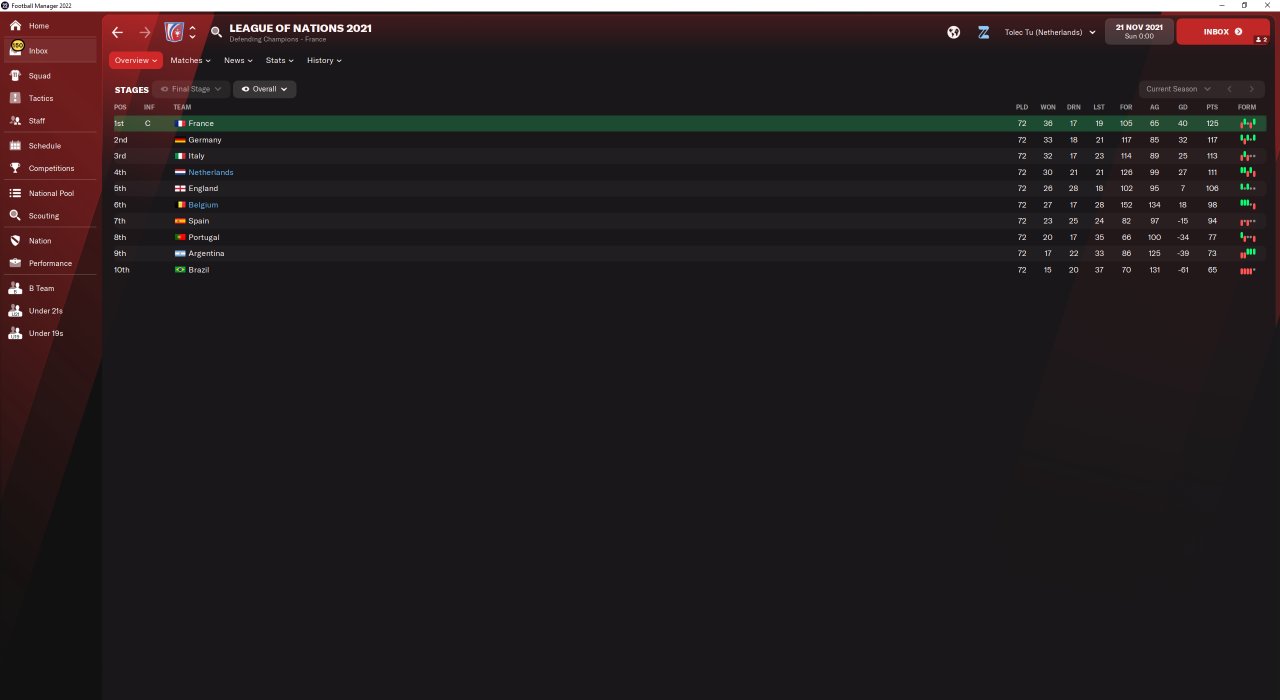Toggle the Overall view eye selector
This screenshot has width=1280, height=700.
265,89
